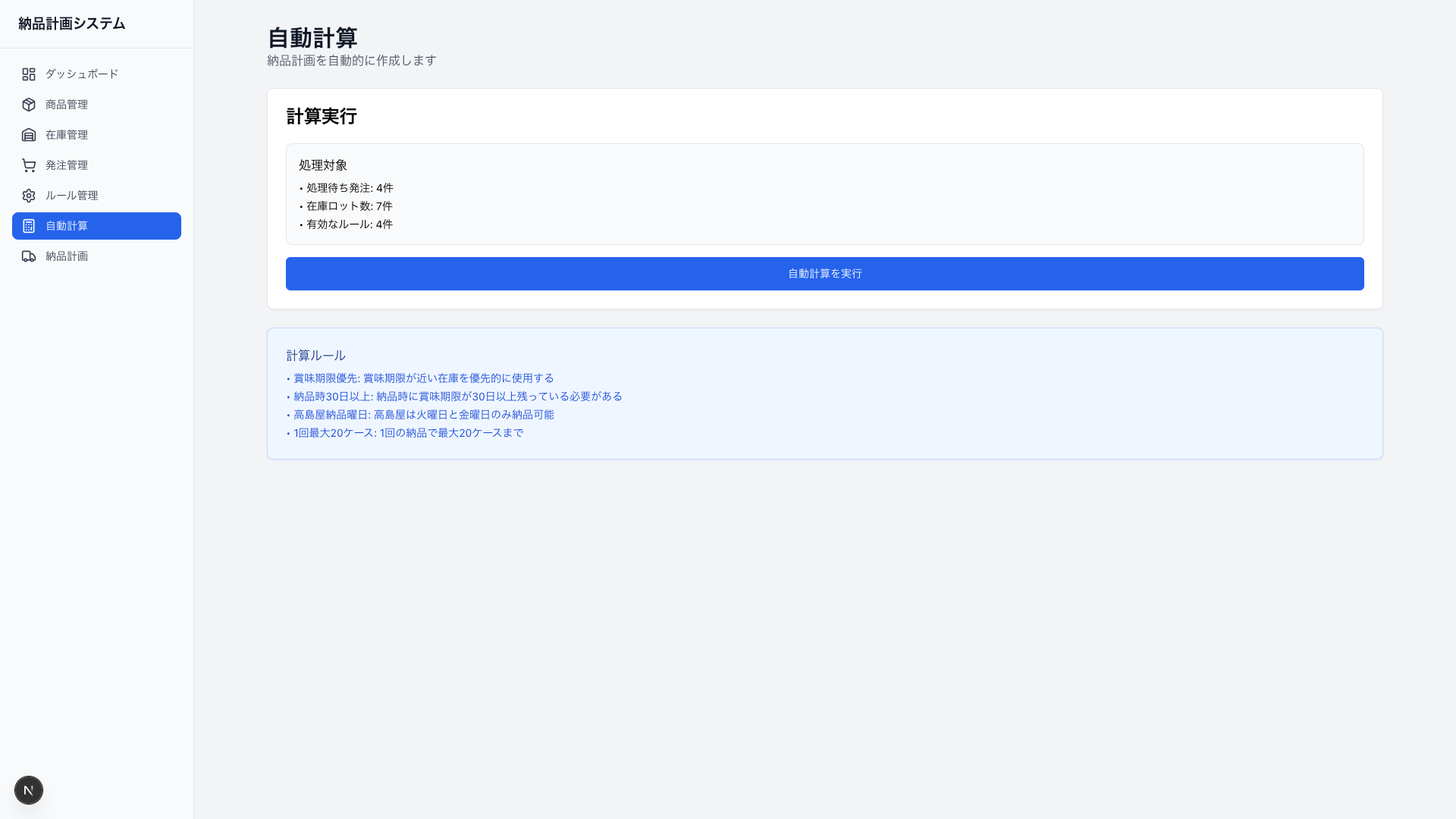Click the gear icon next to ルール管理
The width and height of the screenshot is (1456, 819).
pos(29,195)
